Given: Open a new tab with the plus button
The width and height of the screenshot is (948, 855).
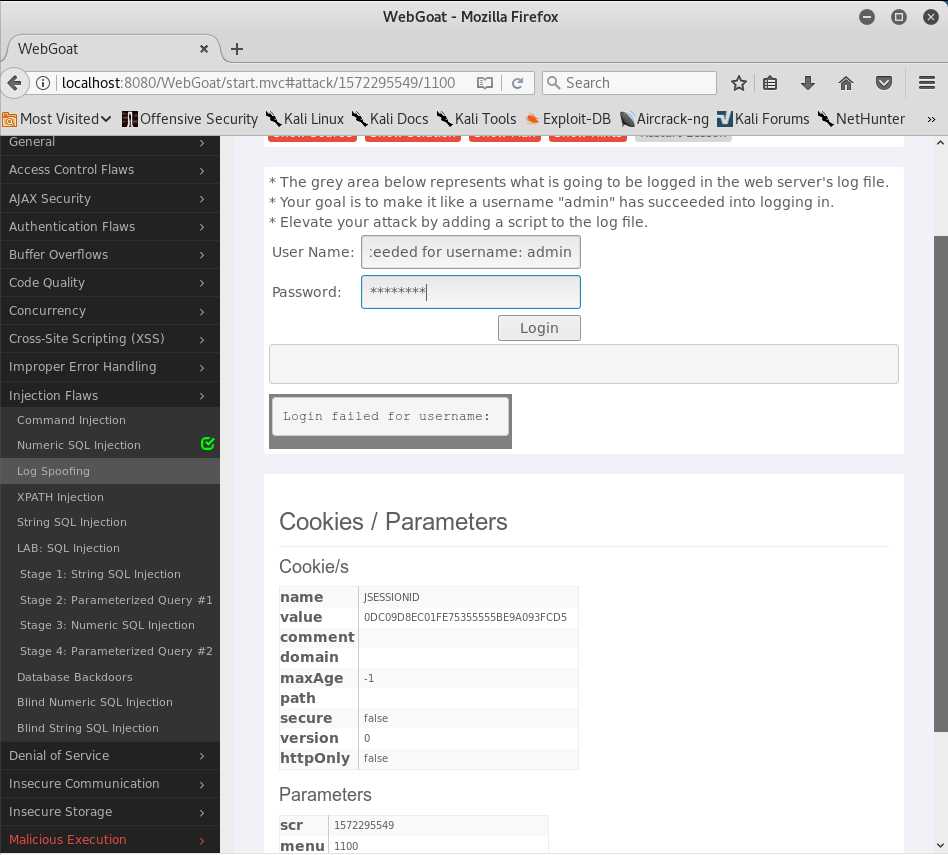Looking at the screenshot, I should (x=237, y=49).
